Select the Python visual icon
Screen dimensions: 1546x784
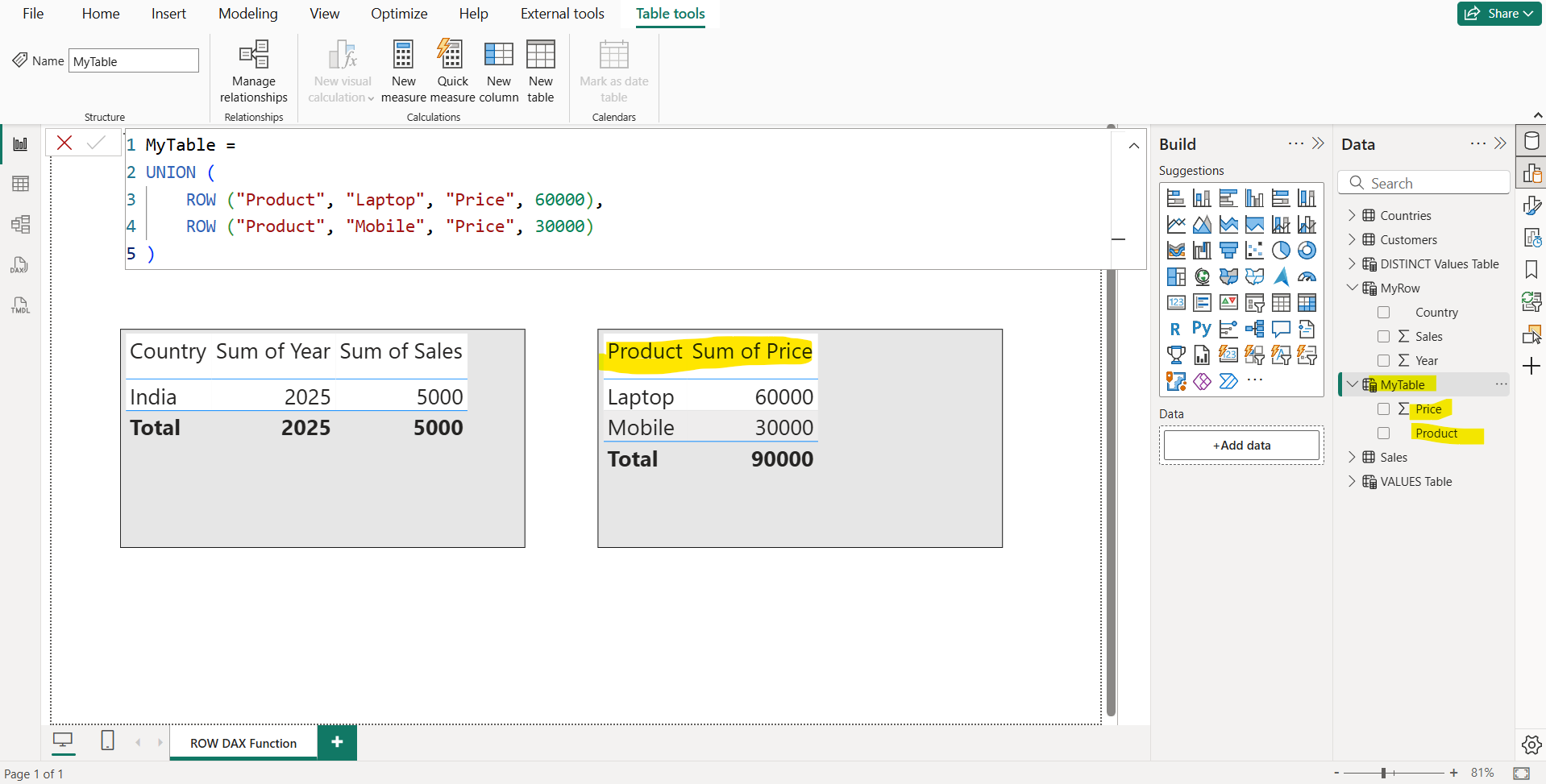click(1201, 329)
